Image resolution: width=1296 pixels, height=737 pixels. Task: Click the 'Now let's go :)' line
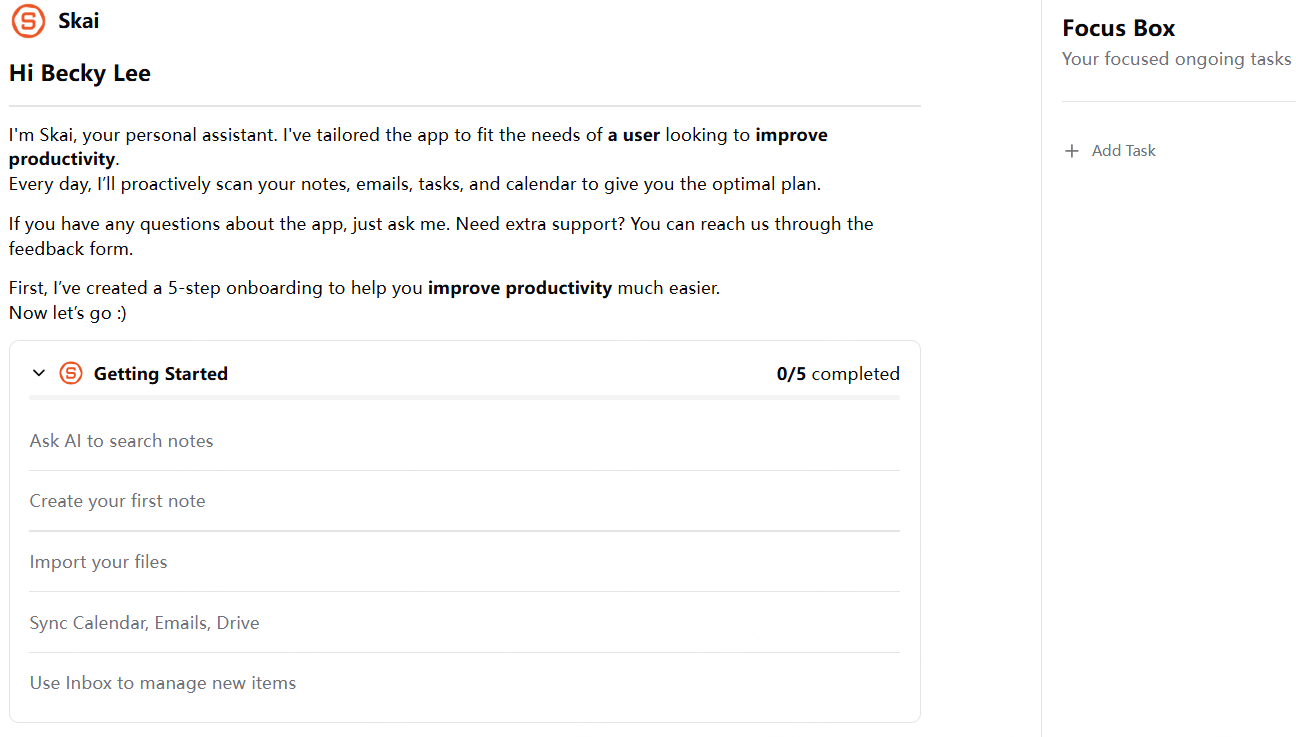pyautogui.click(x=68, y=313)
